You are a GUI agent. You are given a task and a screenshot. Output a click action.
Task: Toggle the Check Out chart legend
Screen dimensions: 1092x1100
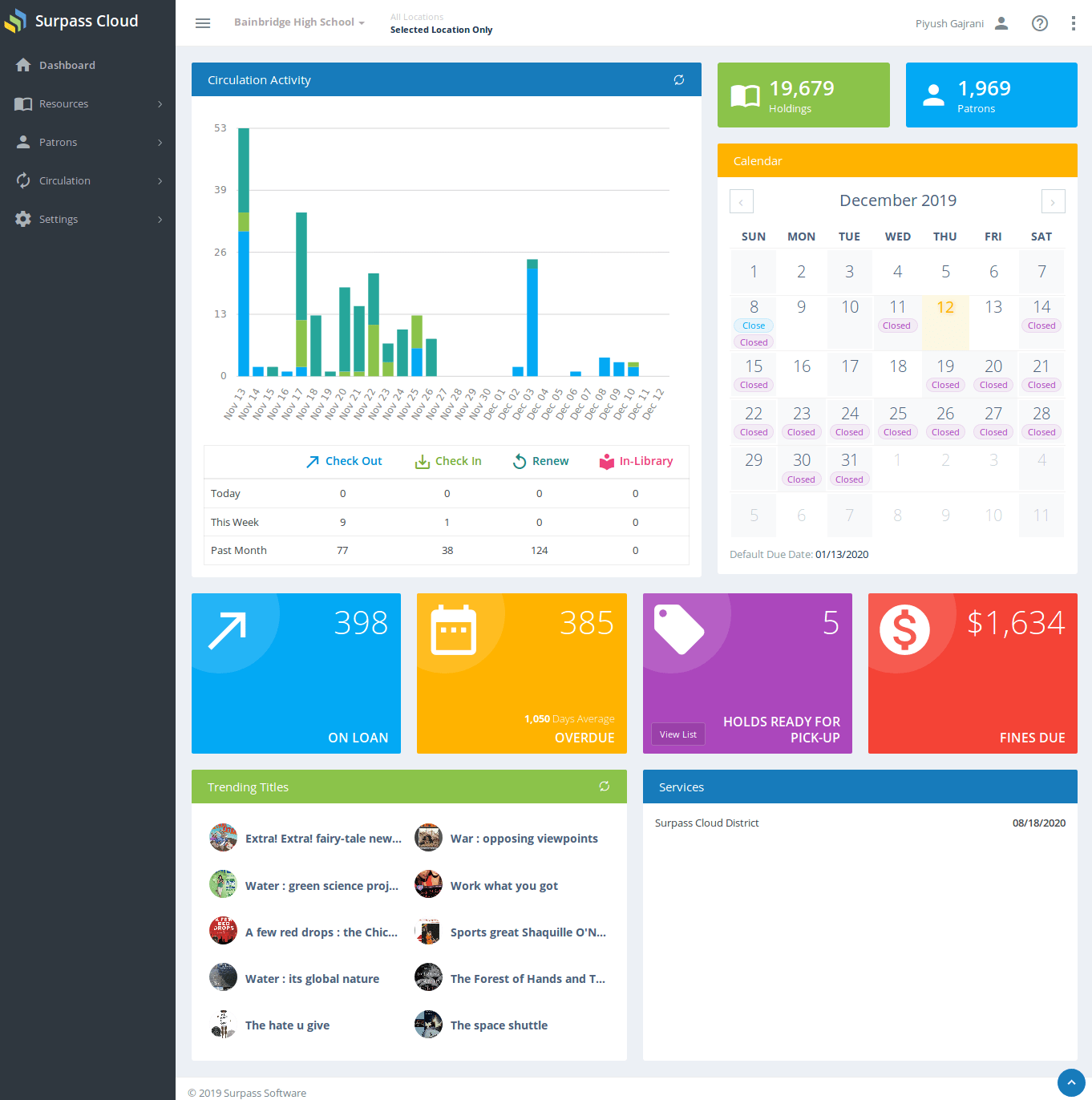tap(344, 461)
